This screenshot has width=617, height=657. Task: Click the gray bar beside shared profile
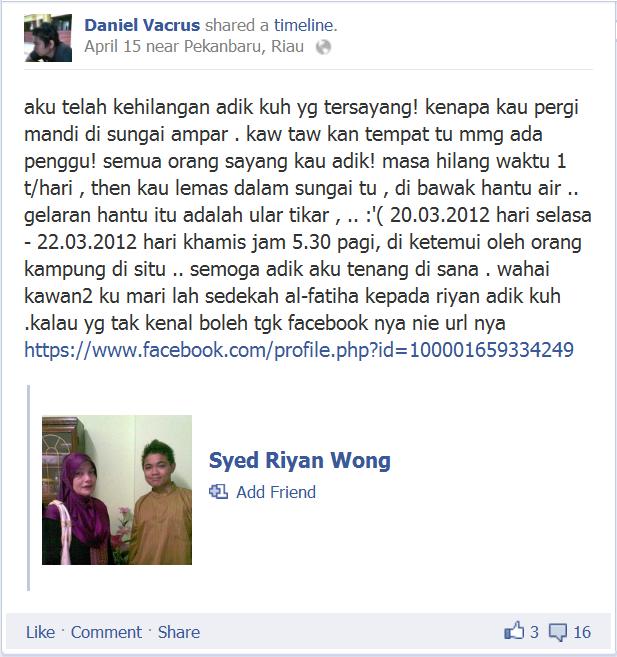(28, 488)
